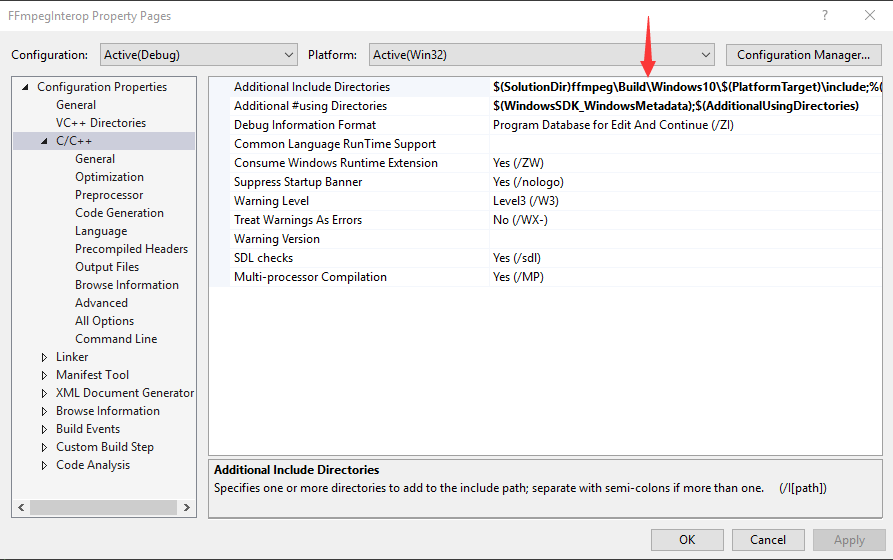Expand the Build Events node

[x=44, y=430]
